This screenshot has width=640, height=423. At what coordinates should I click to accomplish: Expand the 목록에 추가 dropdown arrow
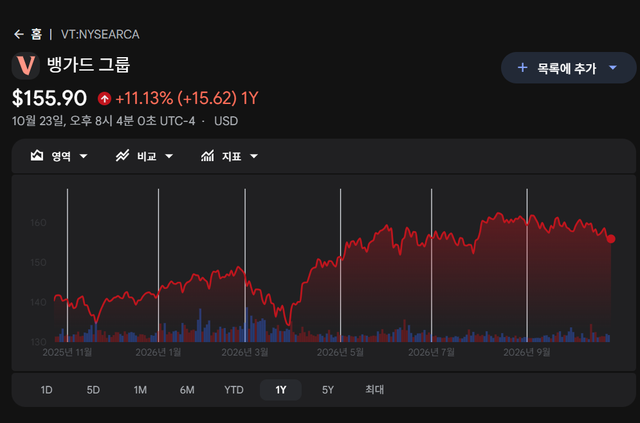pyautogui.click(x=613, y=67)
